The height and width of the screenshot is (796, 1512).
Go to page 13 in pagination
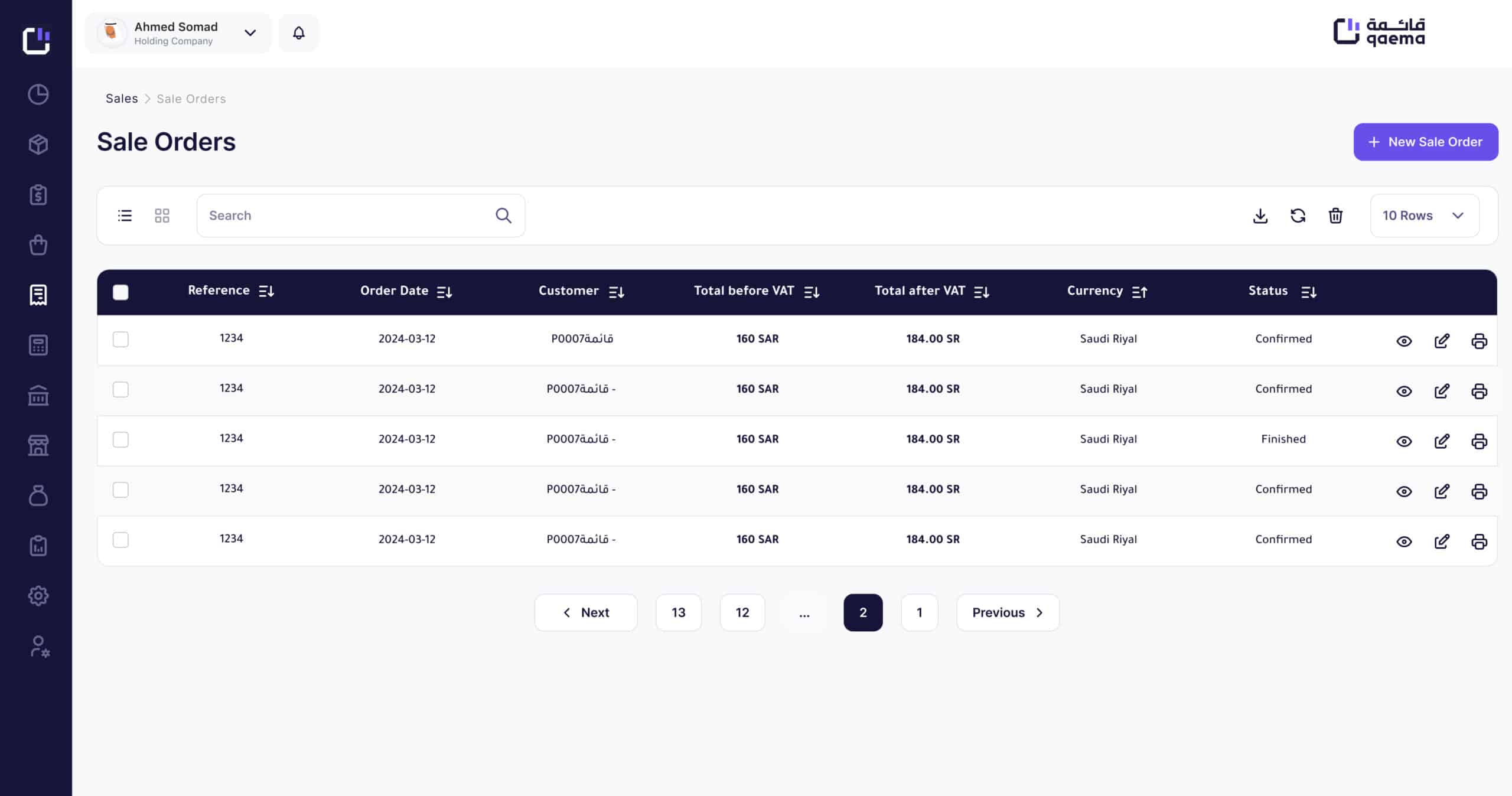(x=678, y=612)
